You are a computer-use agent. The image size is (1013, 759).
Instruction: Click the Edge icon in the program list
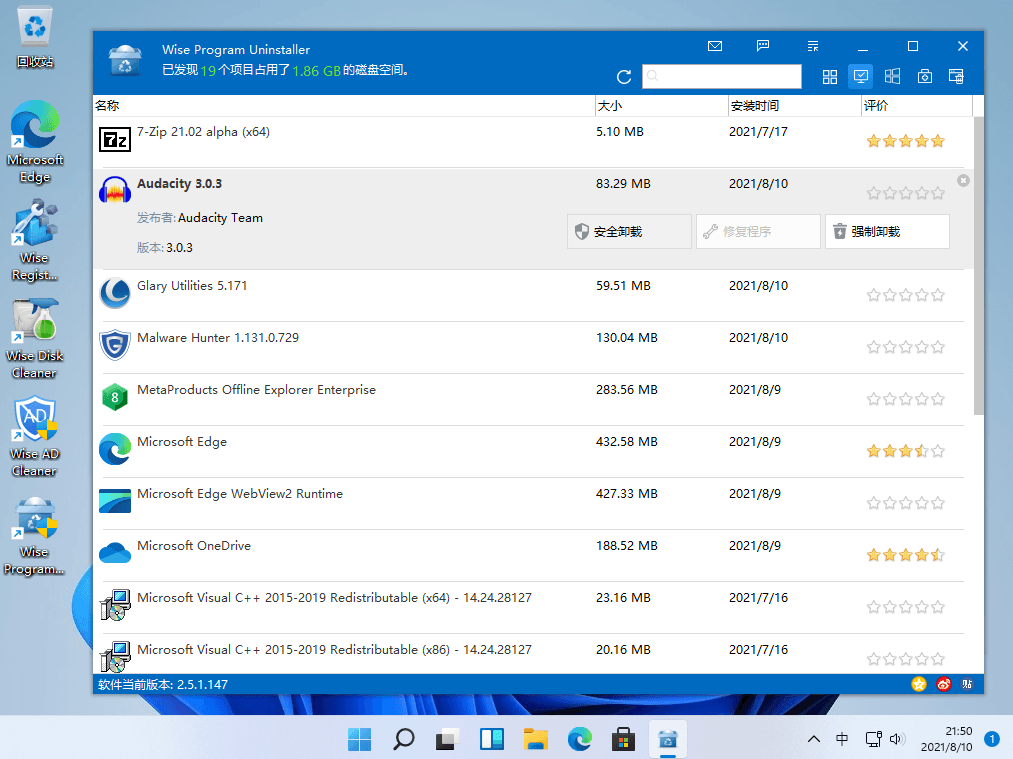click(115, 449)
